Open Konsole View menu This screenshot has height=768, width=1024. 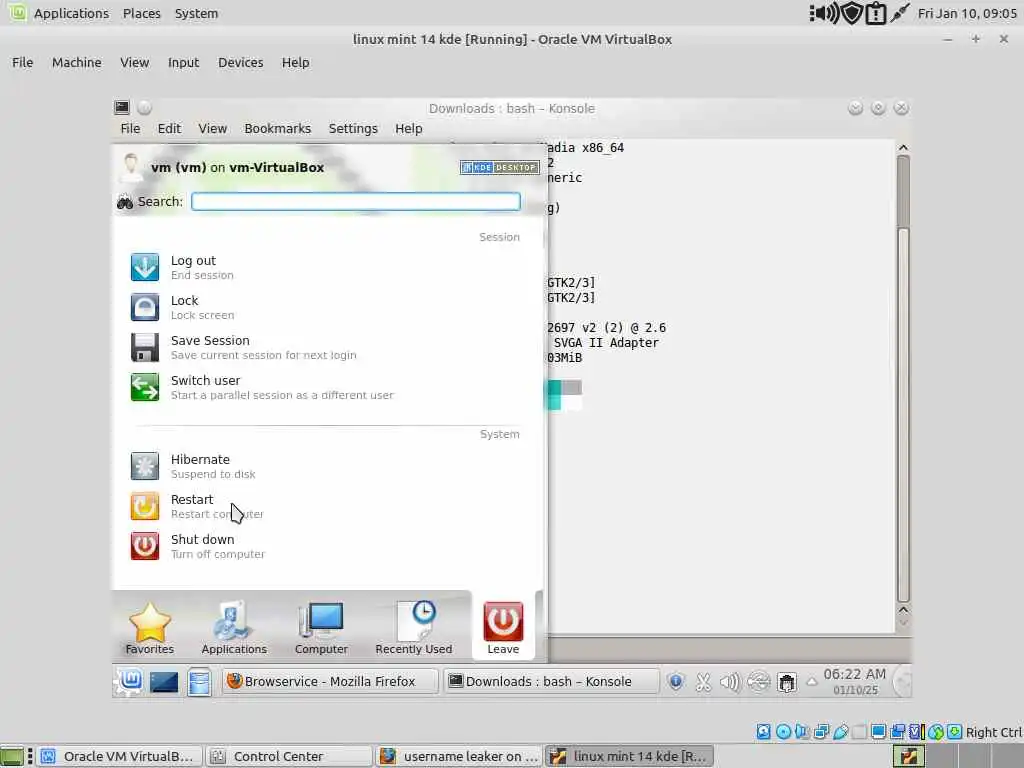pyautogui.click(x=212, y=129)
